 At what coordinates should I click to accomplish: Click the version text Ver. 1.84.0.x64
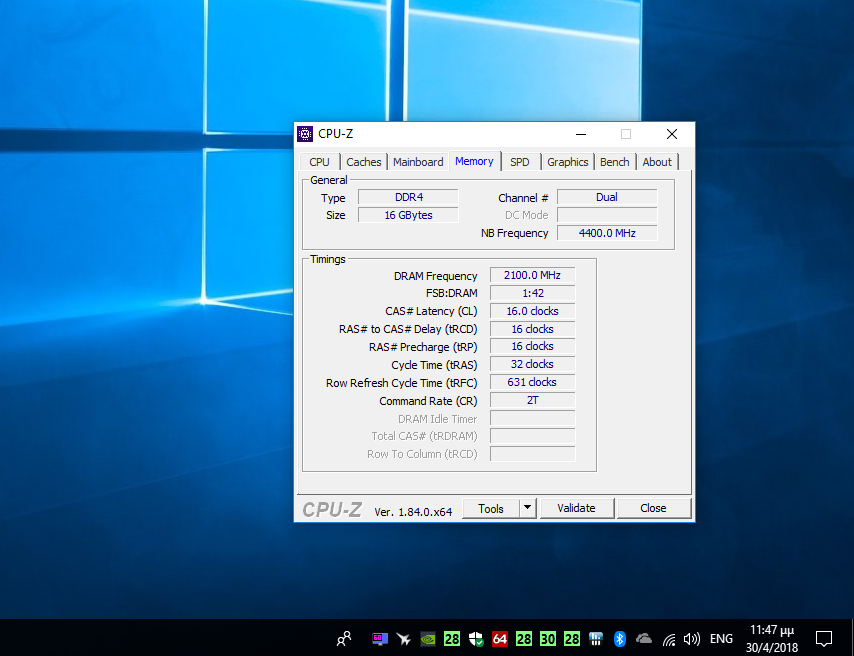tap(413, 512)
